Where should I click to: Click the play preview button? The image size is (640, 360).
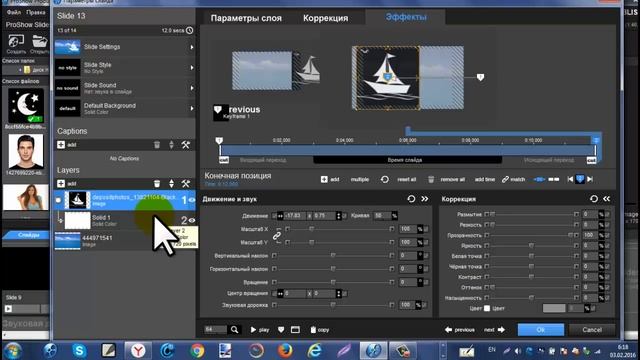[x=260, y=329]
